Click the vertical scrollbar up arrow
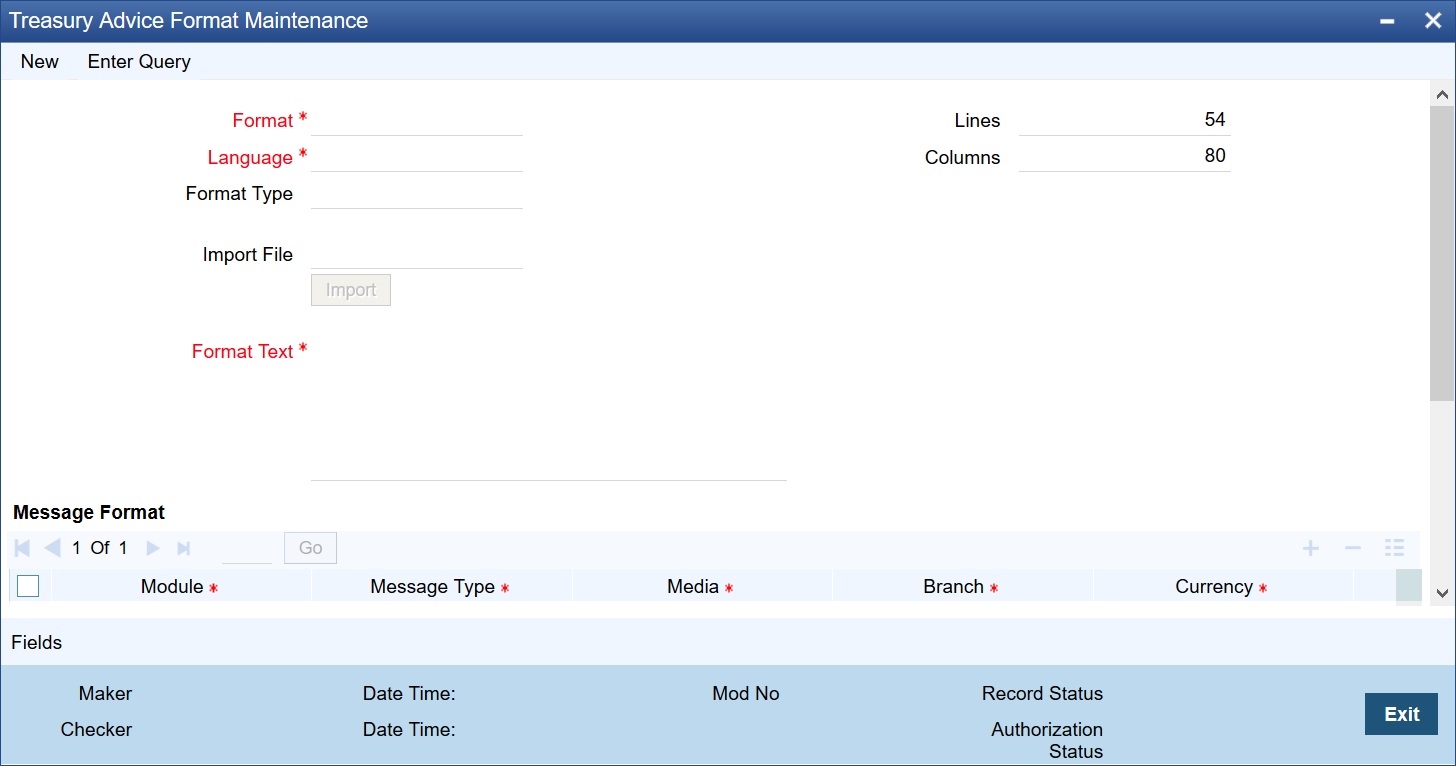The image size is (1456, 766). 1442,94
